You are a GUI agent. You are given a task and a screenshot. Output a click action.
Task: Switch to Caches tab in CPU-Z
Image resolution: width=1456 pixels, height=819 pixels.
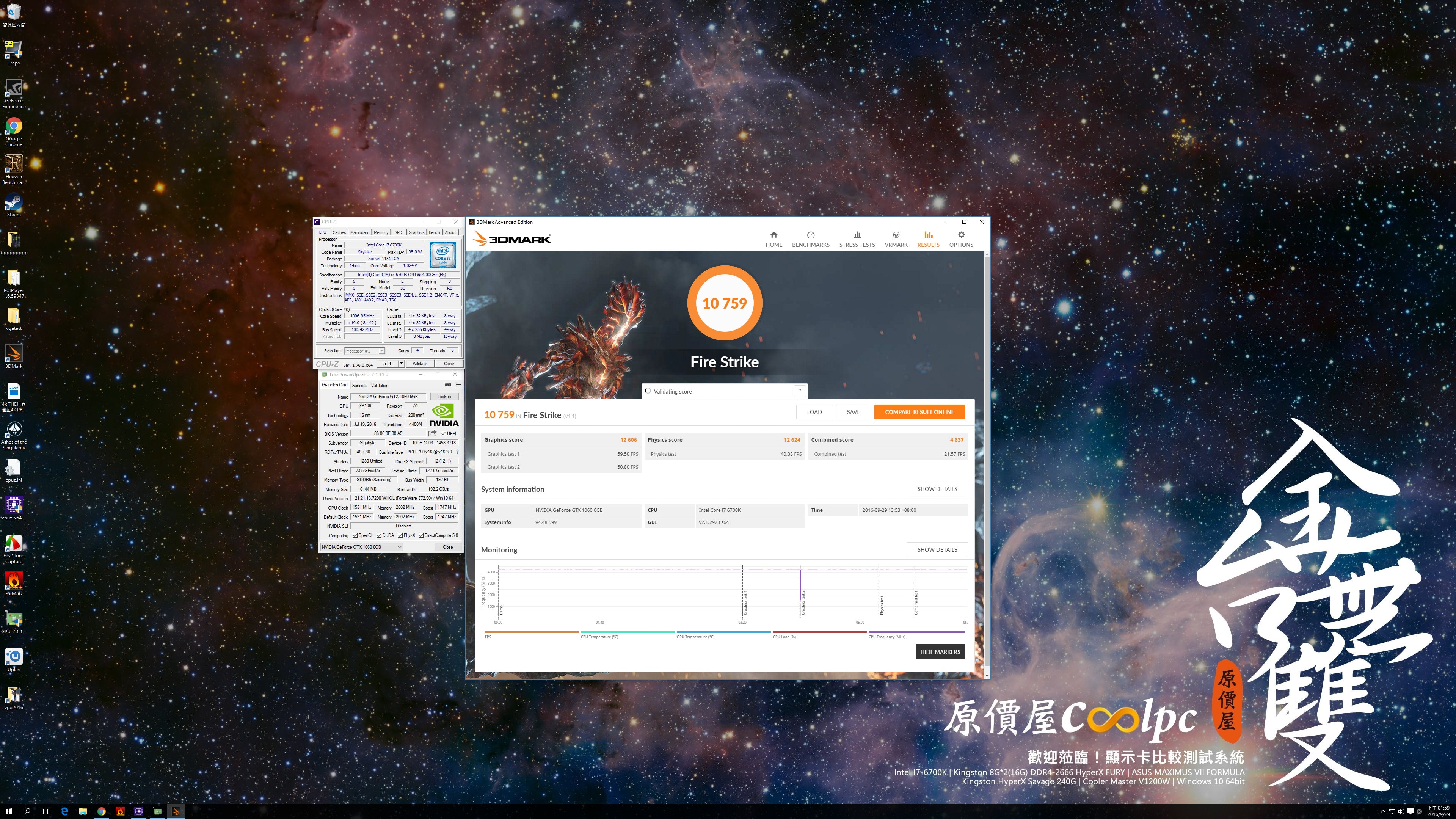click(x=339, y=232)
